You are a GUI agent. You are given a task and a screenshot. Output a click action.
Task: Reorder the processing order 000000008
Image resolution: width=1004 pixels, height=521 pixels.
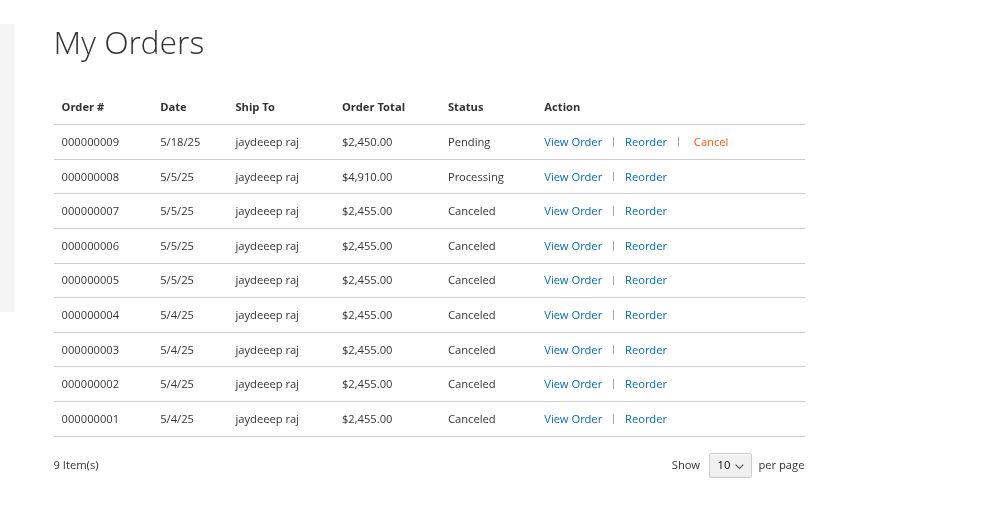tap(645, 177)
